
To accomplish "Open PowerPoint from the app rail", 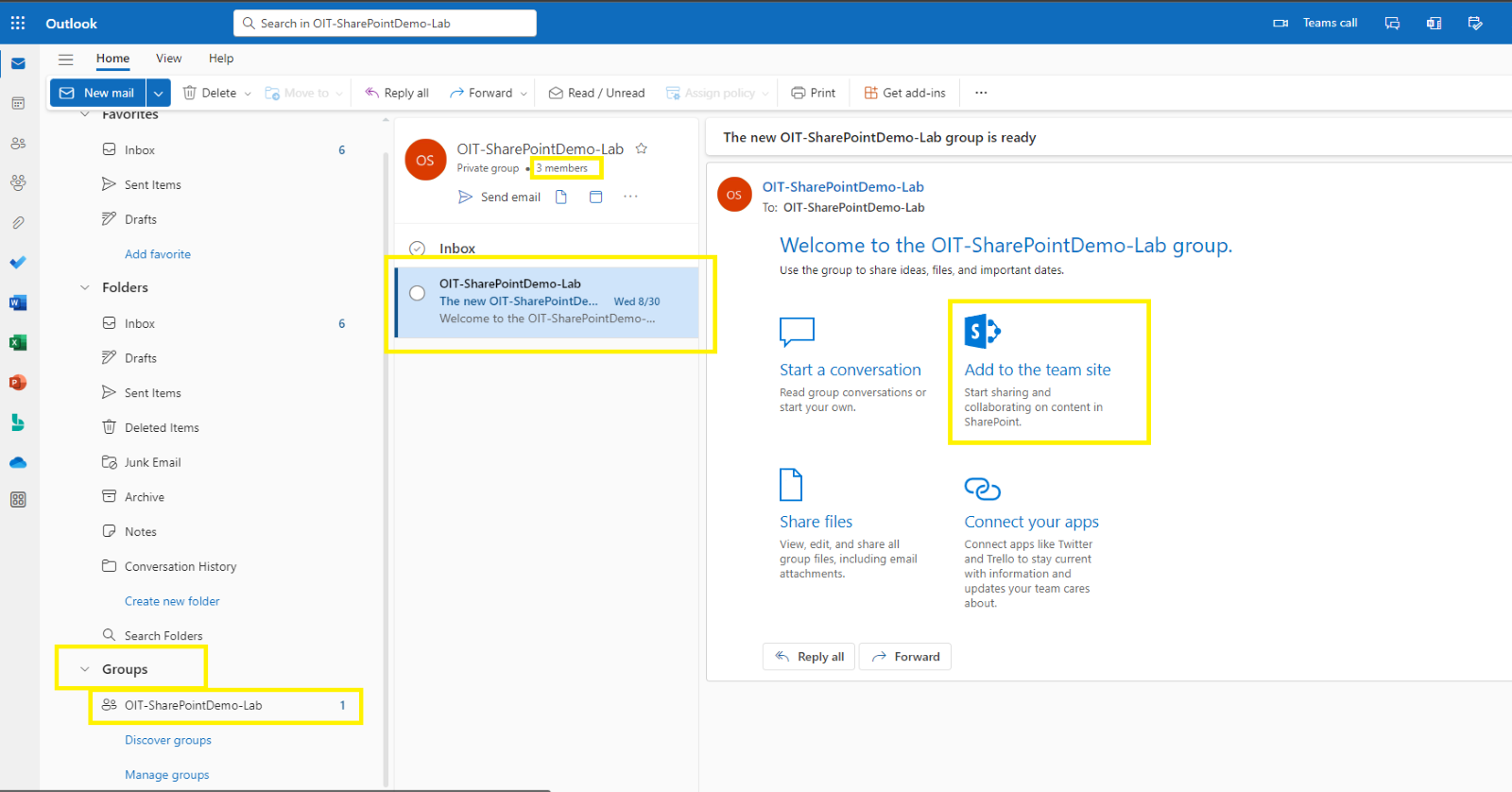I will tap(18, 383).
